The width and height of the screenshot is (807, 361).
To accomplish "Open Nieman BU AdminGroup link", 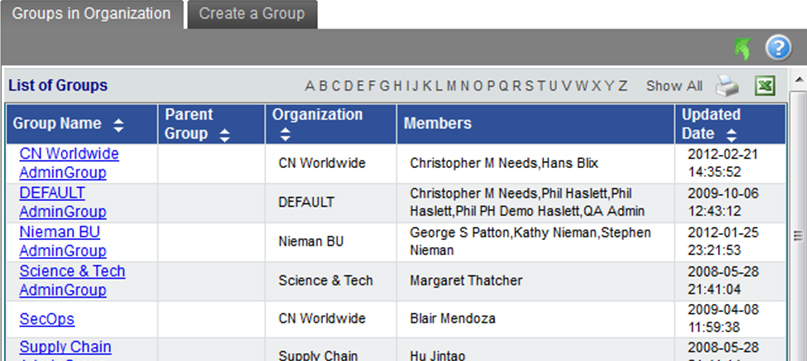I will 63,242.
